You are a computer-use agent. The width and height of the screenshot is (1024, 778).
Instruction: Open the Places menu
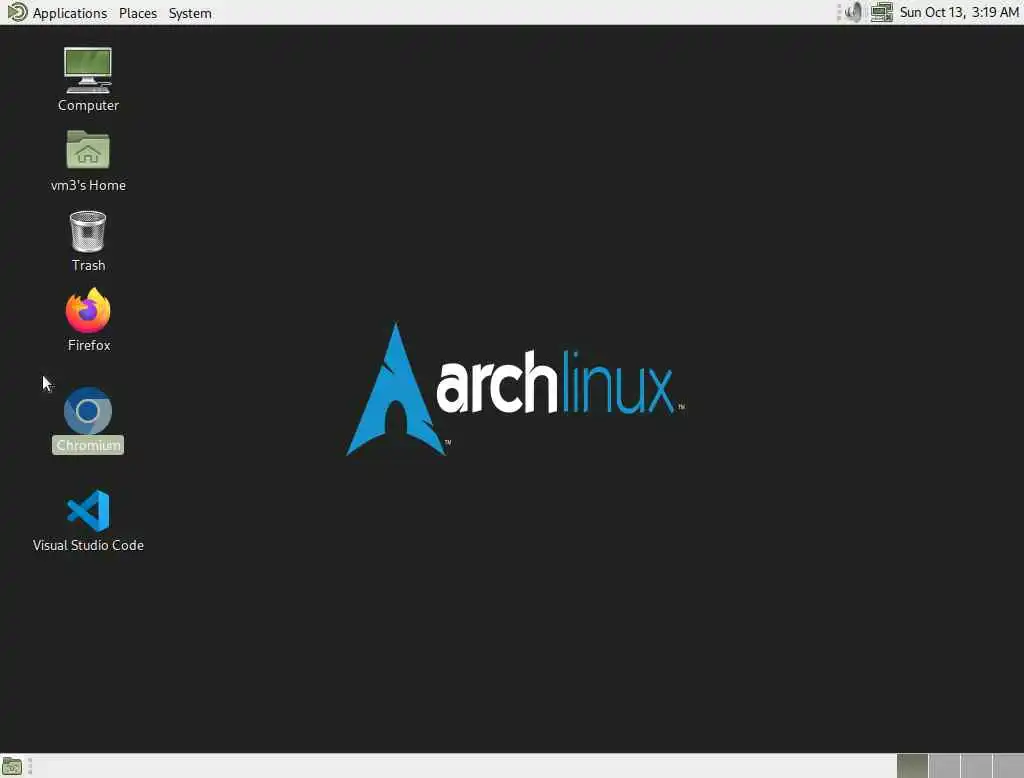tap(138, 13)
